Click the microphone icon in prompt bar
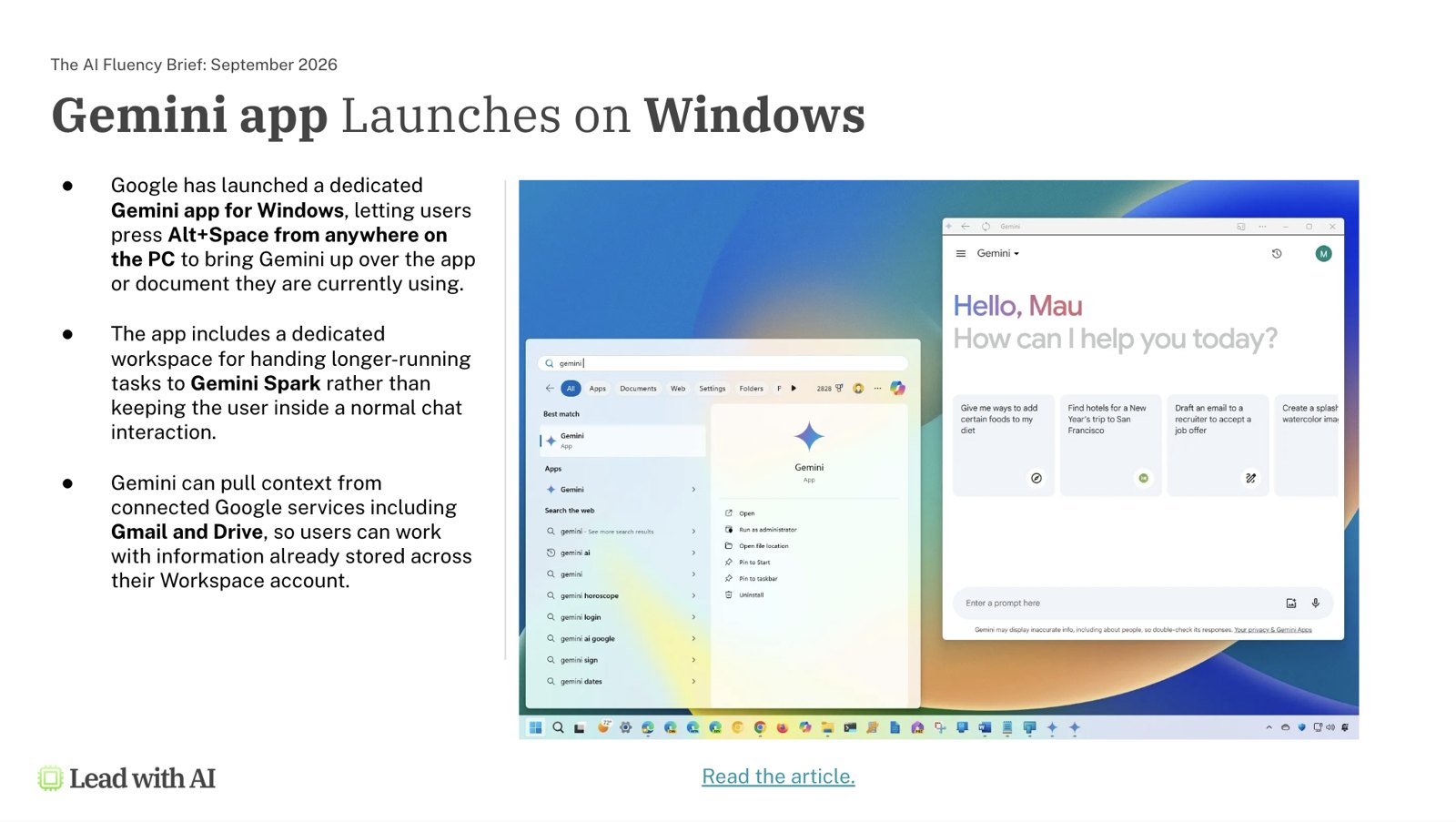 1315,603
